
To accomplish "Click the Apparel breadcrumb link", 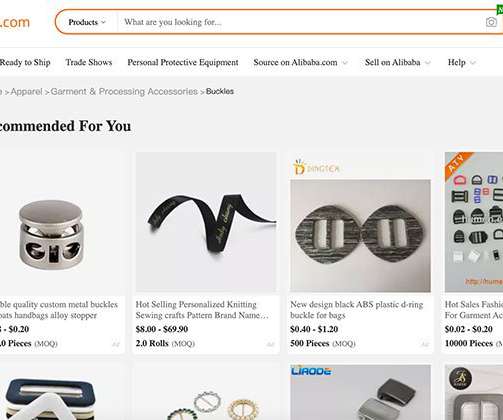I will (x=26, y=91).
